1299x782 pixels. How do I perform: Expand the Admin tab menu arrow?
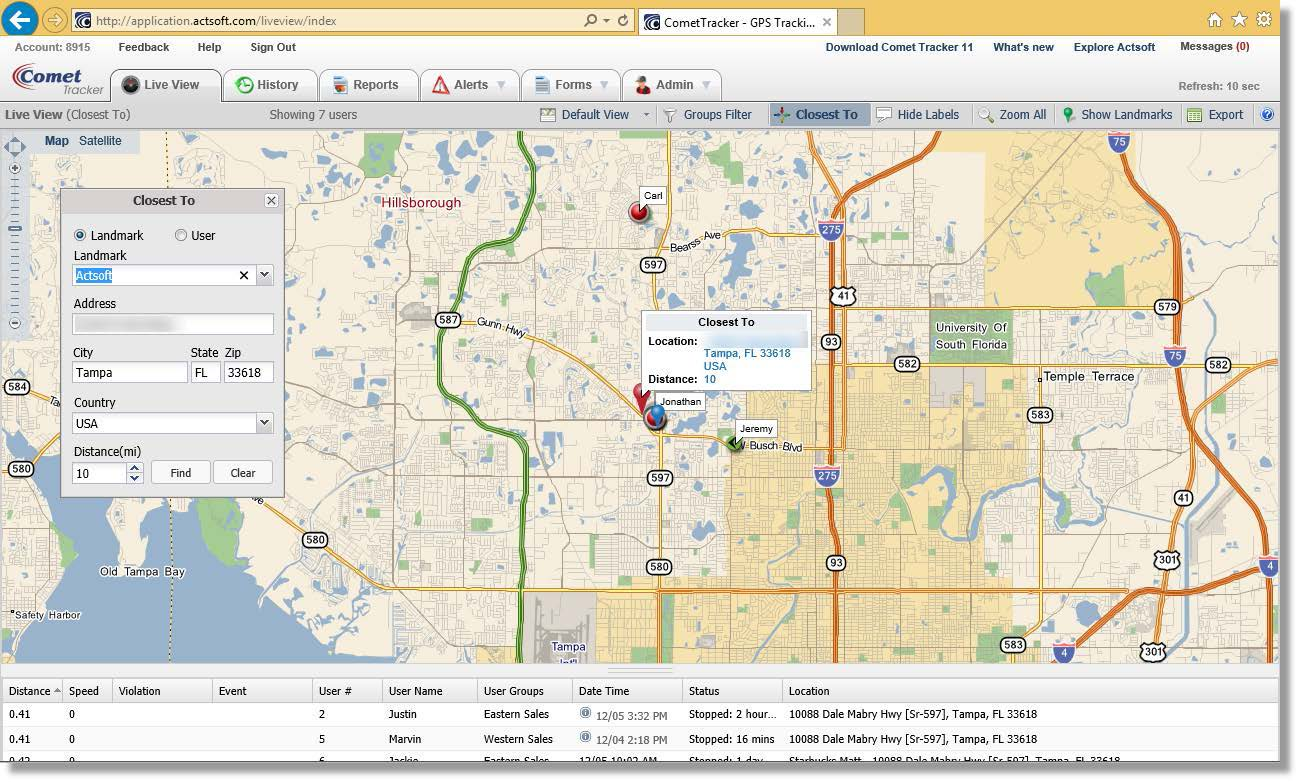[x=706, y=86]
